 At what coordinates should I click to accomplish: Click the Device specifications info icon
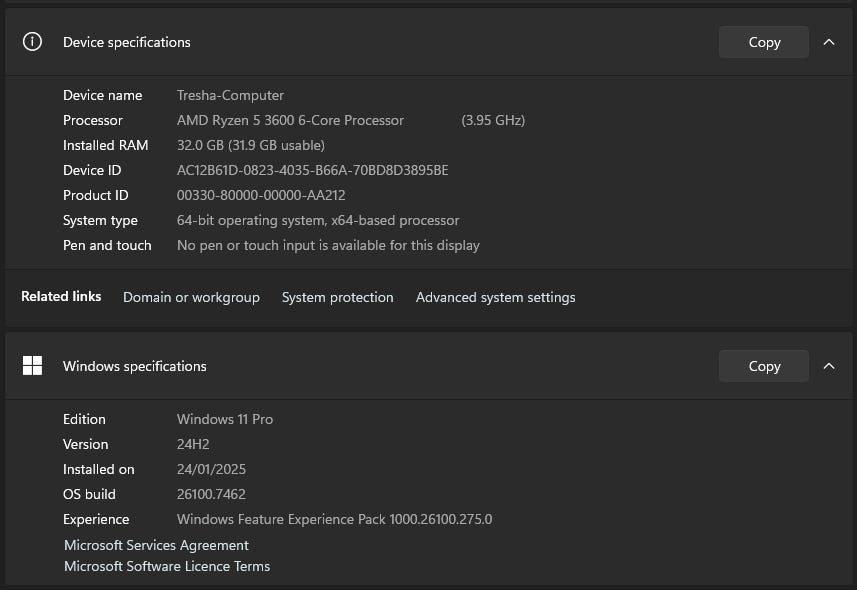32,42
